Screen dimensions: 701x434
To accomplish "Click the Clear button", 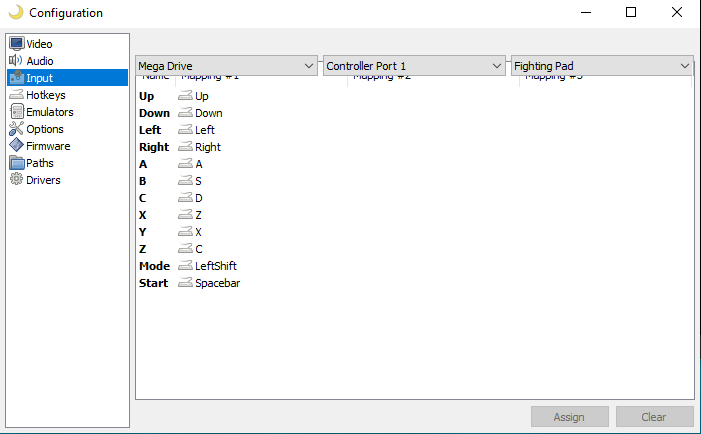I will coord(655,417).
